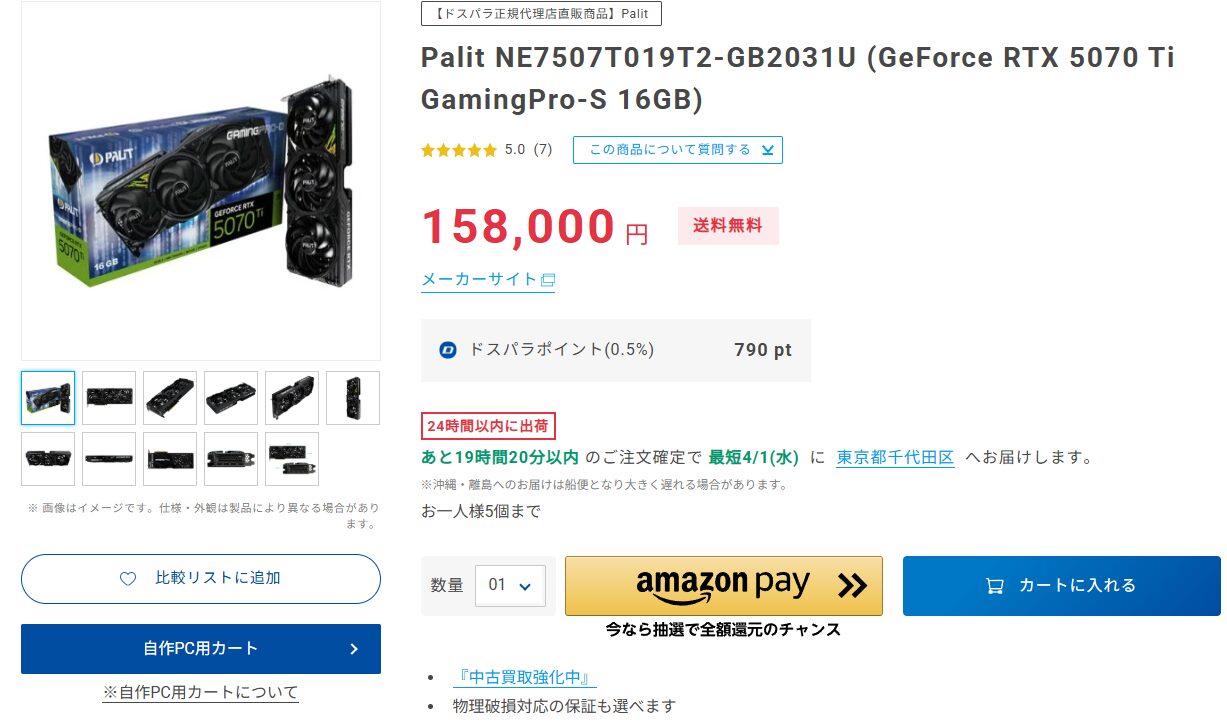Image resolution: width=1227 pixels, height=725 pixels.
Task: Click the ドスパラポイント logo icon
Action: coord(448,350)
